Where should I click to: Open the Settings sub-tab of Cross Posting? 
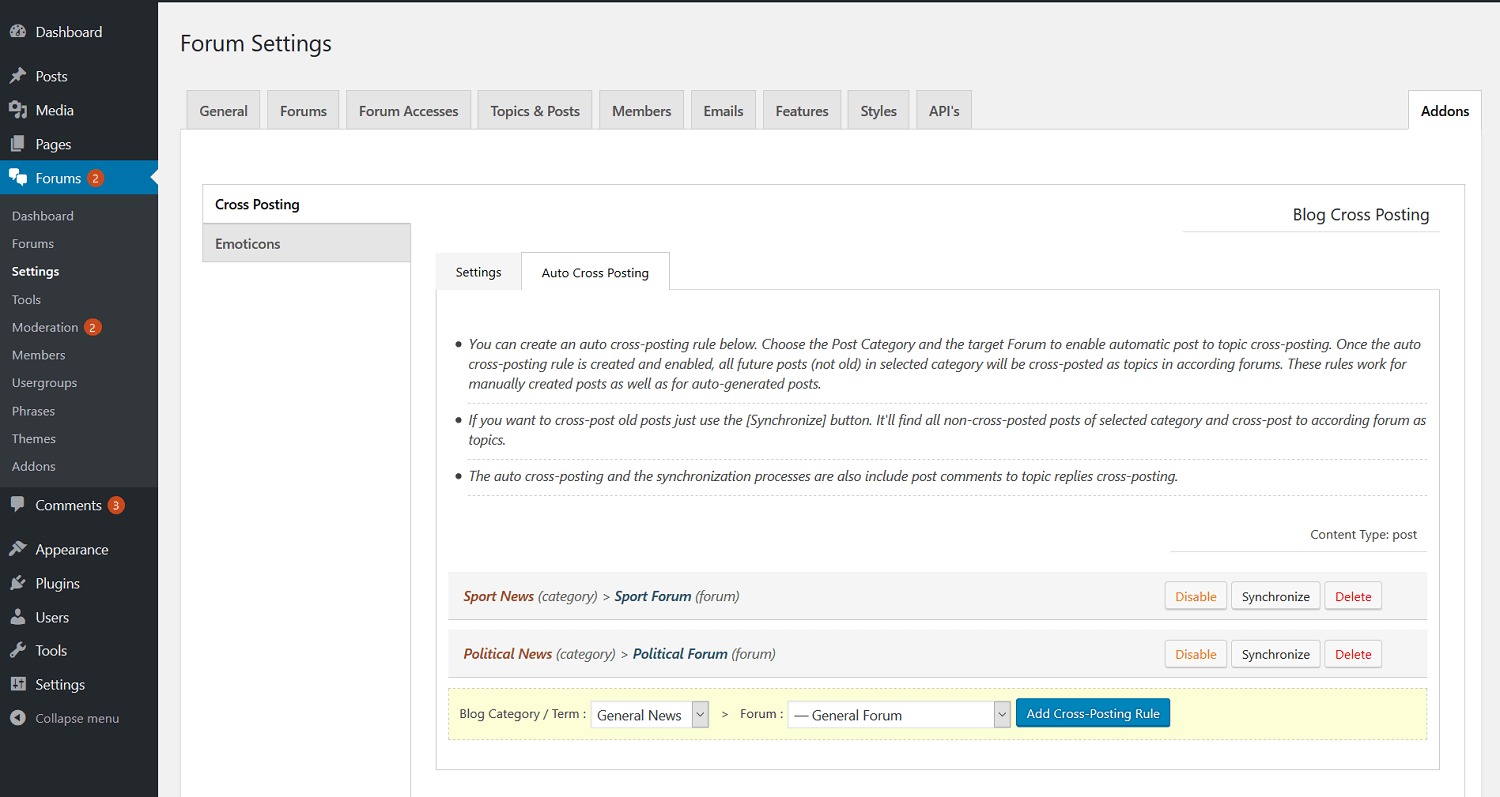click(x=478, y=272)
